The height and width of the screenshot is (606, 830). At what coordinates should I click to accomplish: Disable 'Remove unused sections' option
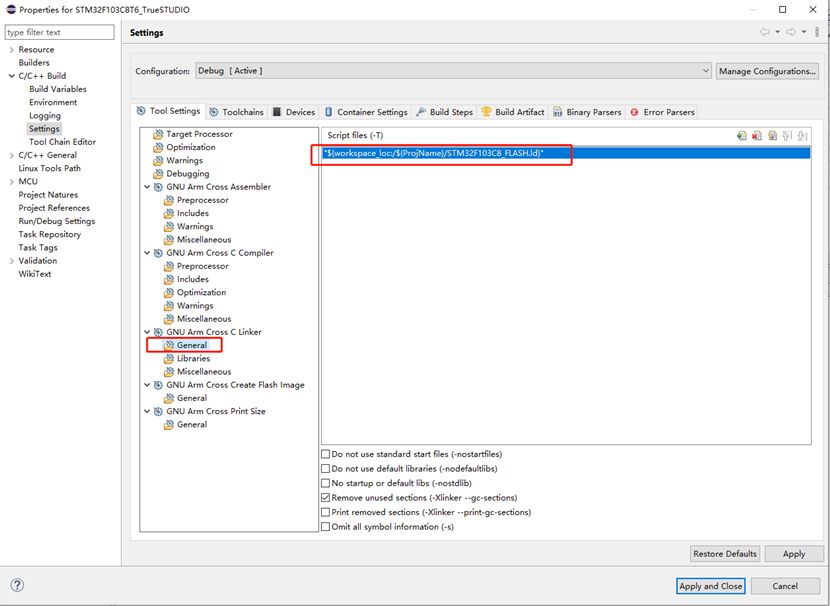[x=325, y=497]
